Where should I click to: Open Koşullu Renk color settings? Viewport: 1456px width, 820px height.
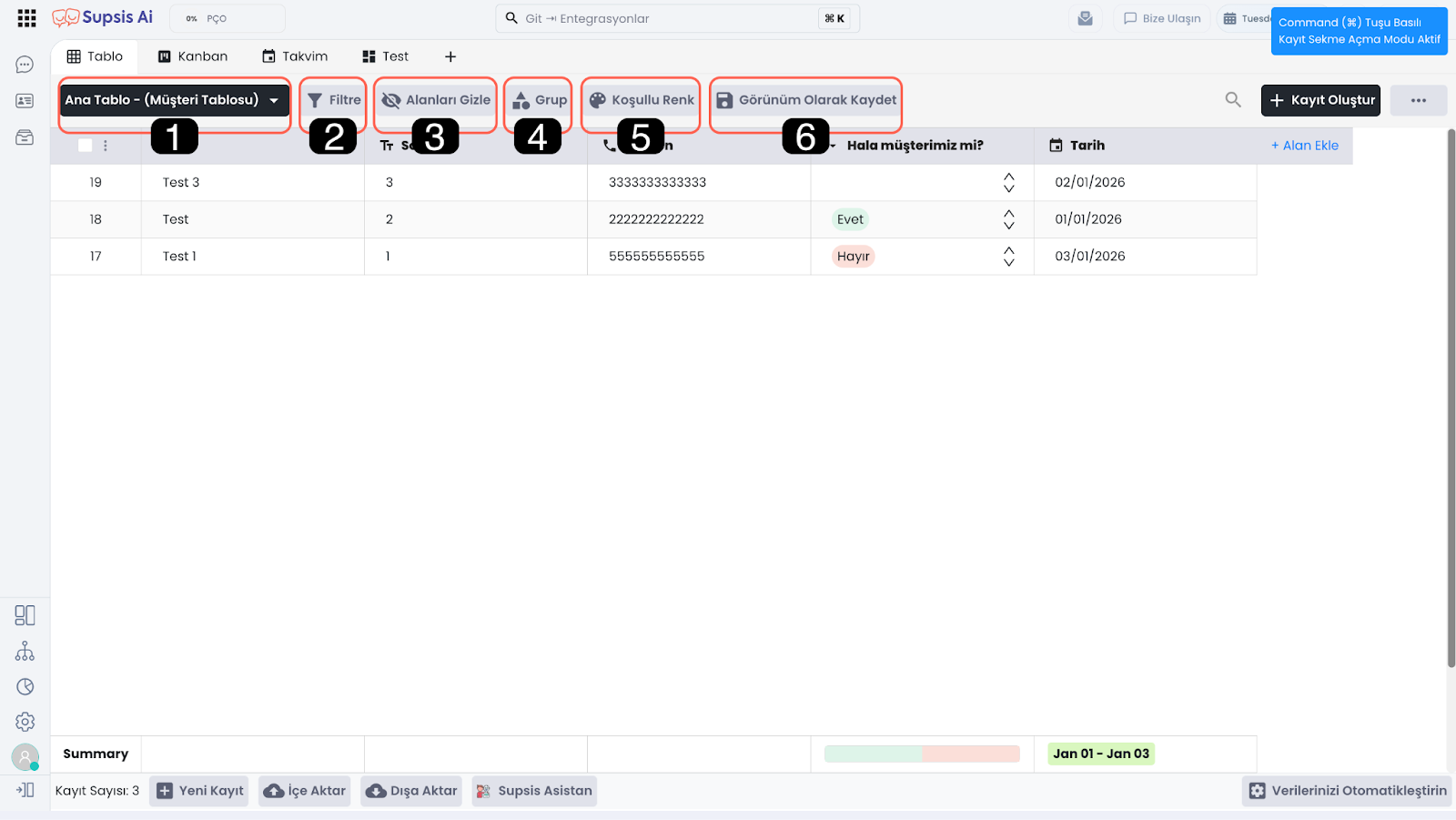[x=642, y=100]
